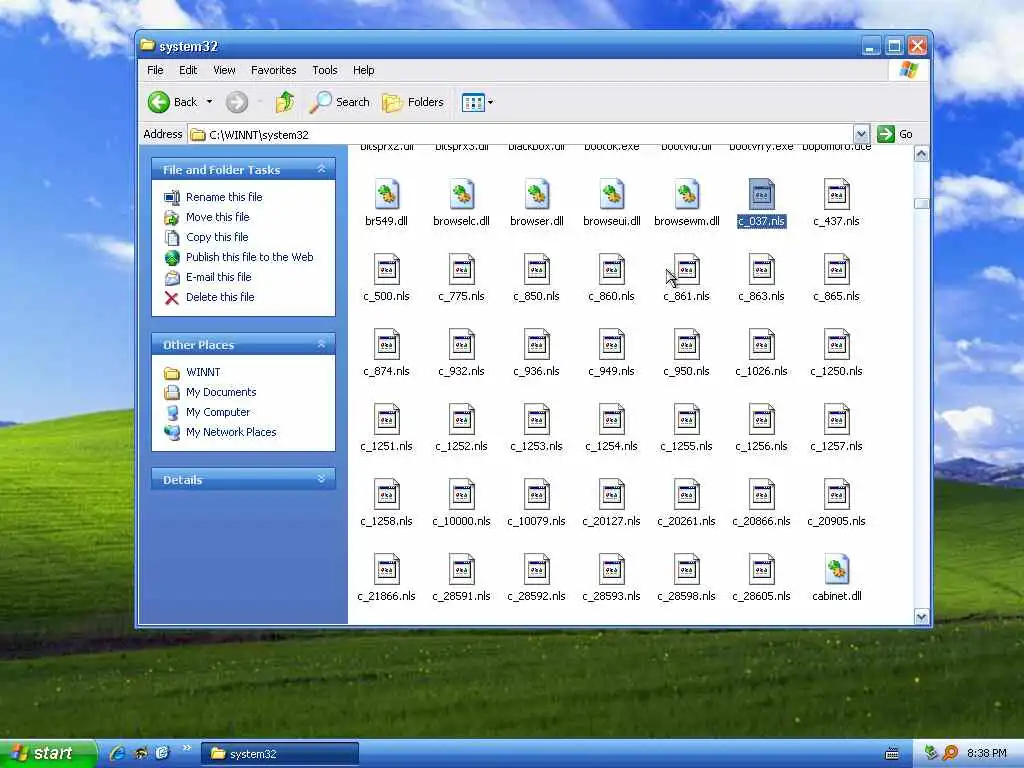This screenshot has width=1024, height=768.
Task: Select the c_936.nls file icon
Action: tap(537, 344)
